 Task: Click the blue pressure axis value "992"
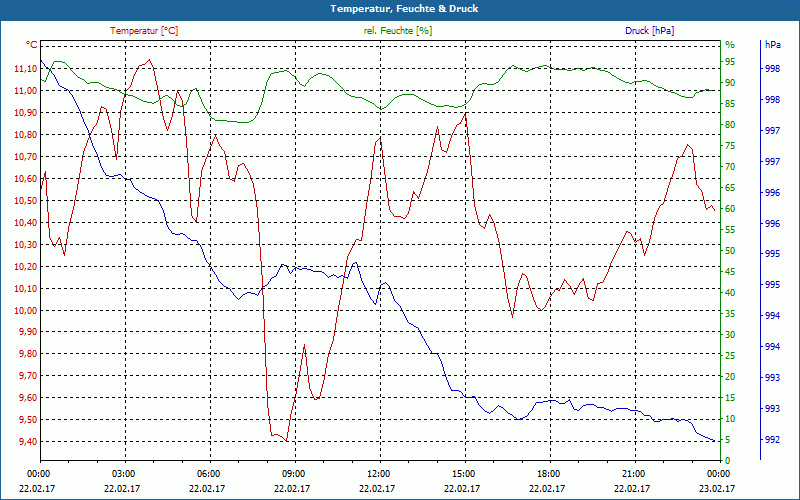click(772, 440)
